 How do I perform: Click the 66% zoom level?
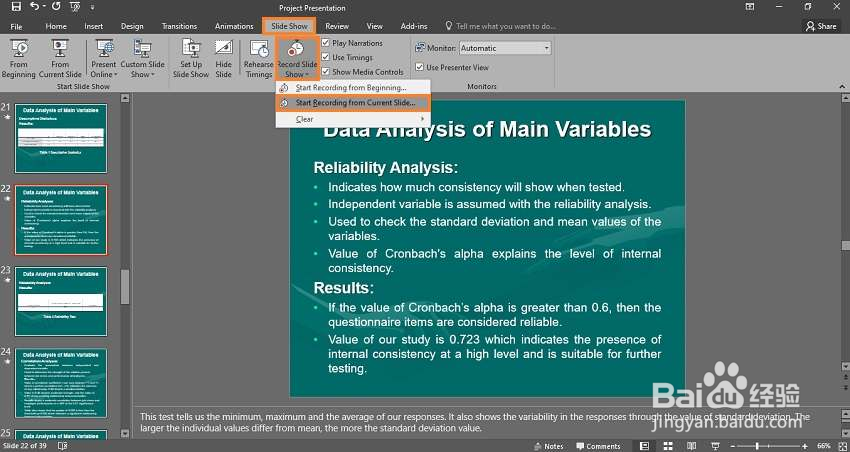(823, 446)
